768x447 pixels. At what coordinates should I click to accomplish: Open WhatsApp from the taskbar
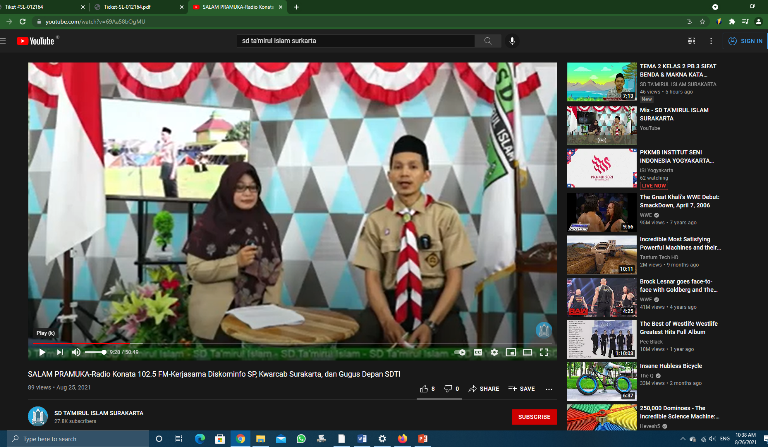click(x=301, y=439)
